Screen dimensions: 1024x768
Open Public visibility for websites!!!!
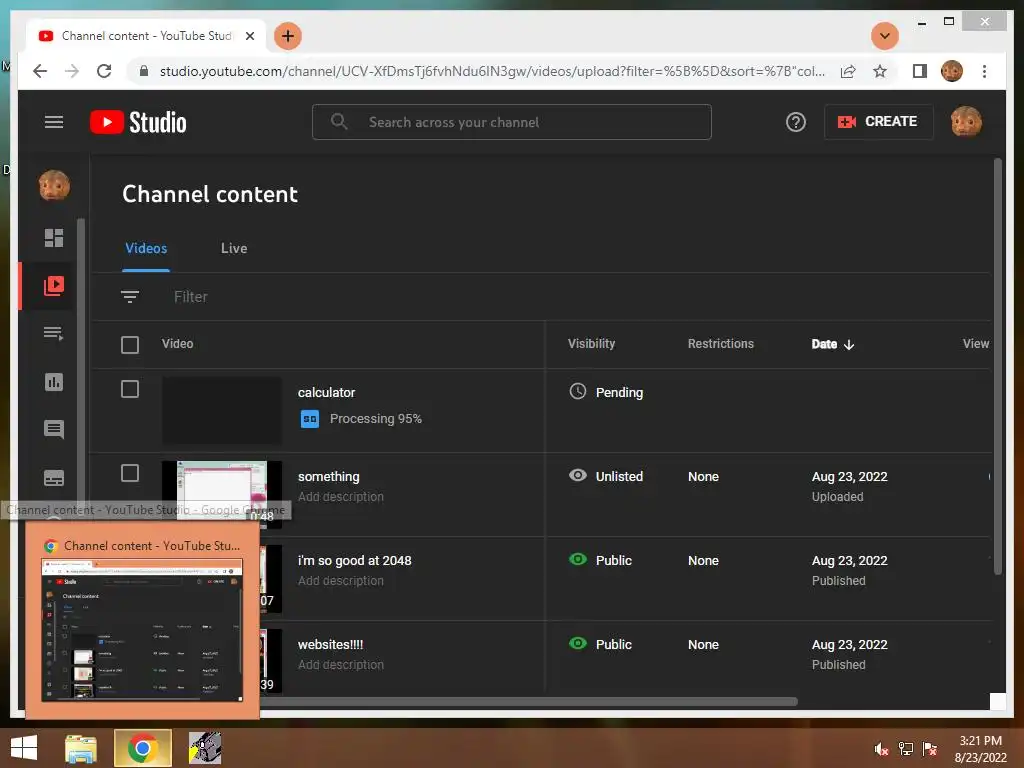(614, 645)
